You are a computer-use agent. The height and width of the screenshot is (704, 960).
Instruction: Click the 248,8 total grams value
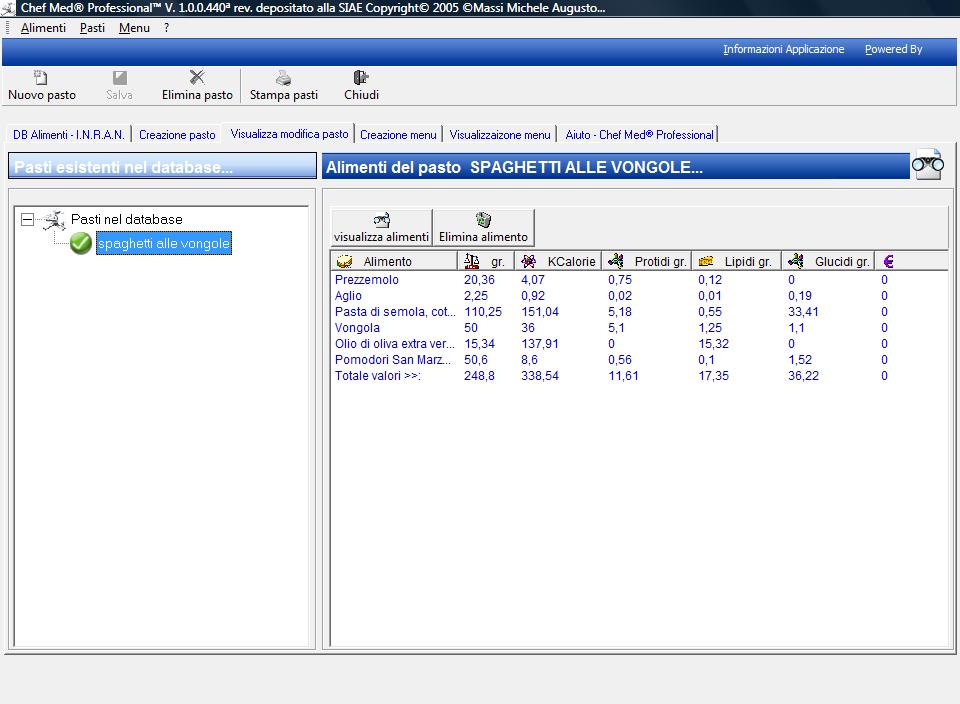click(x=479, y=375)
